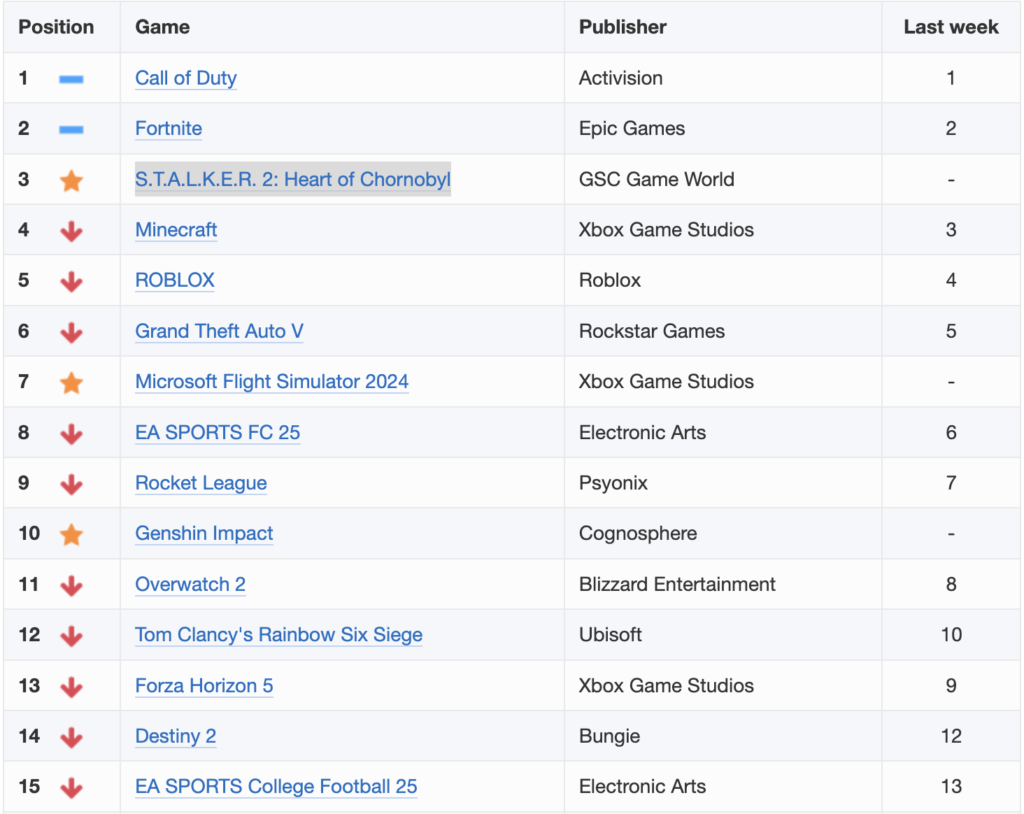
Task: Click the Last week column header
Action: (x=951, y=27)
